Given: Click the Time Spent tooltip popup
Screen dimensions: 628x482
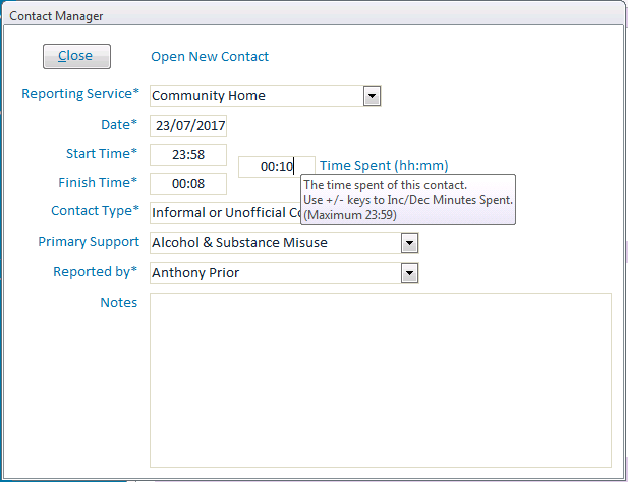Looking at the screenshot, I should (x=408, y=199).
